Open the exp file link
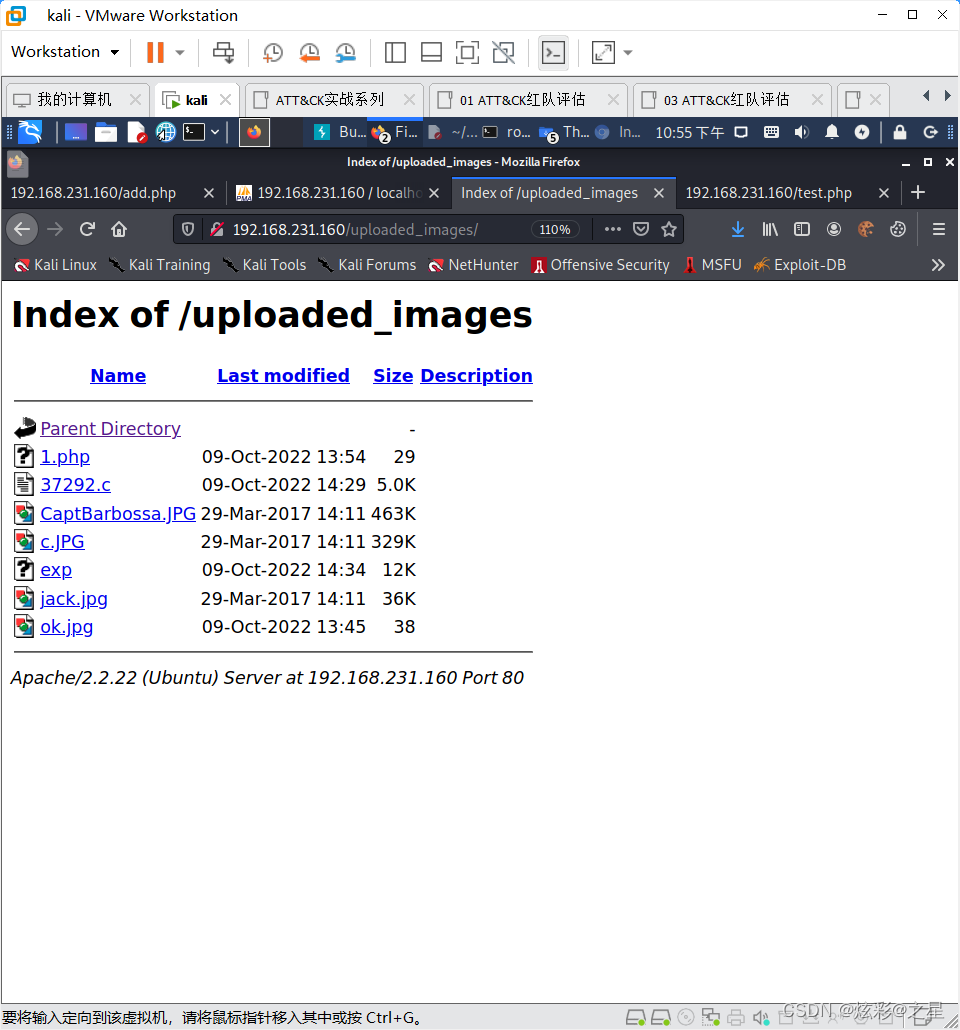The height and width of the screenshot is (1030, 960). coord(56,570)
